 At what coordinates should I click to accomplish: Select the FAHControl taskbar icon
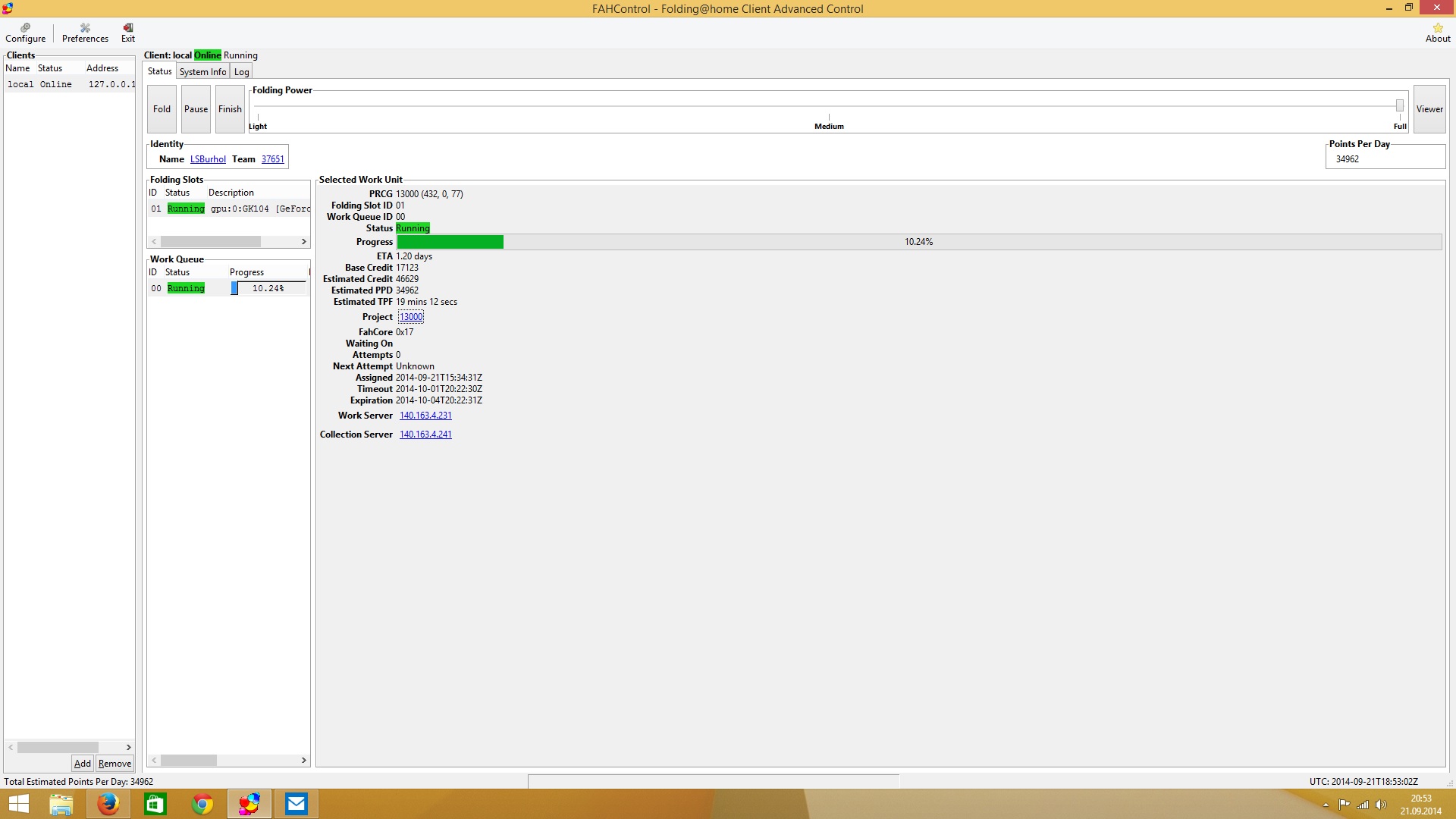(249, 804)
